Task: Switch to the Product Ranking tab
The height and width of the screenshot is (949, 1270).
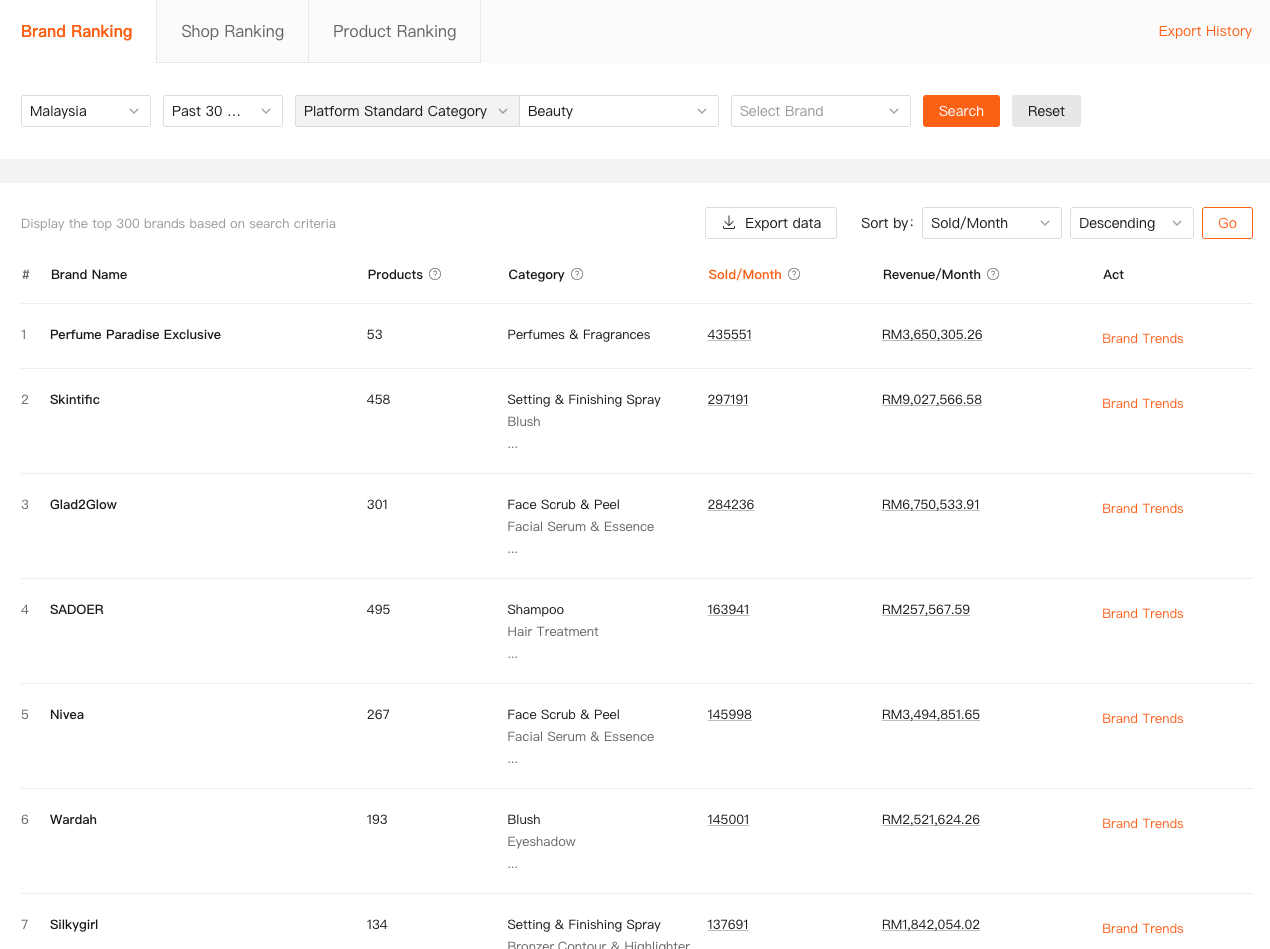Action: point(394,31)
